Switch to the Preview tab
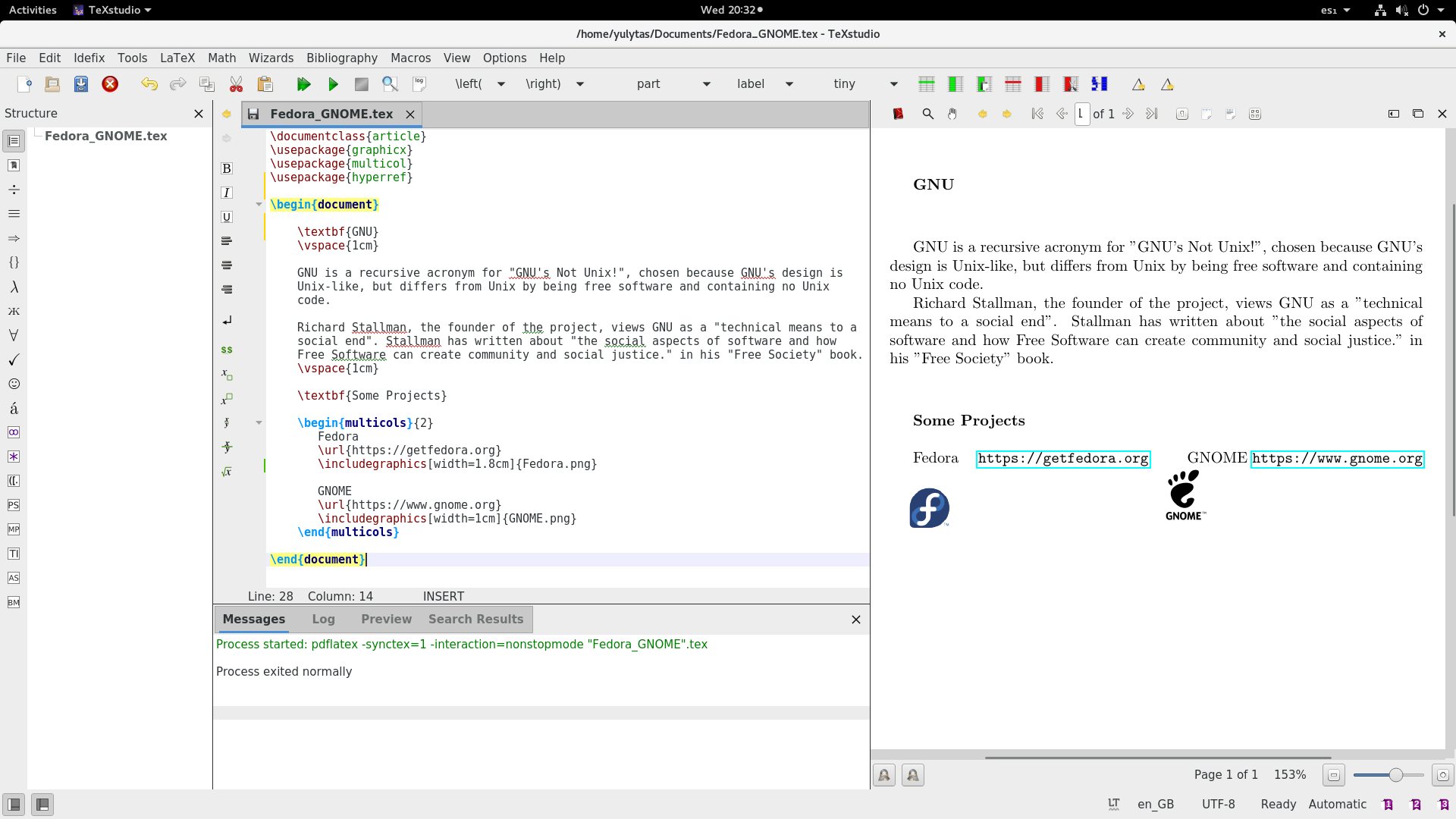Image resolution: width=1456 pixels, height=819 pixels. (386, 619)
